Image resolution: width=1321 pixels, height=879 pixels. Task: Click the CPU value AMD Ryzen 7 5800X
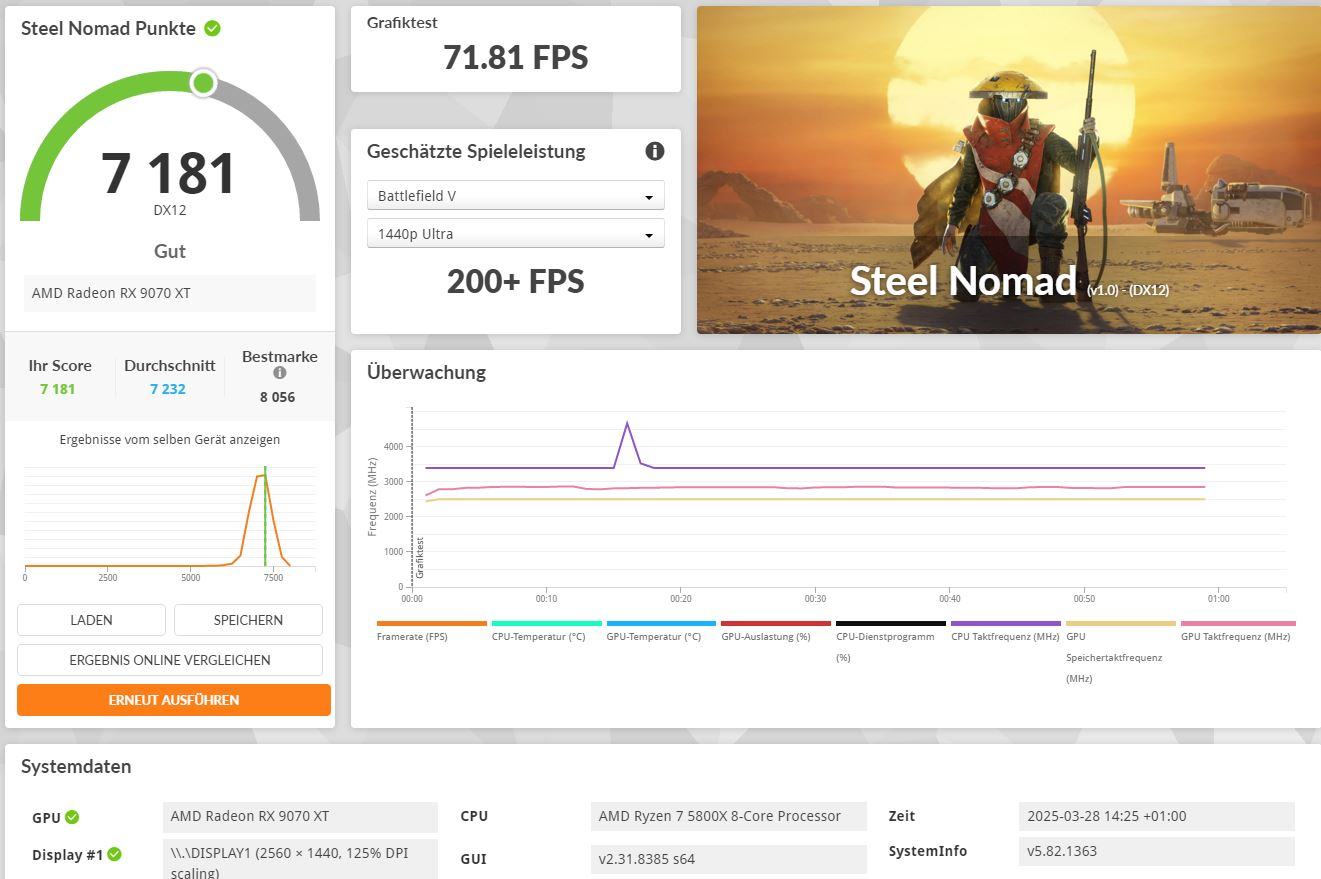(729, 816)
